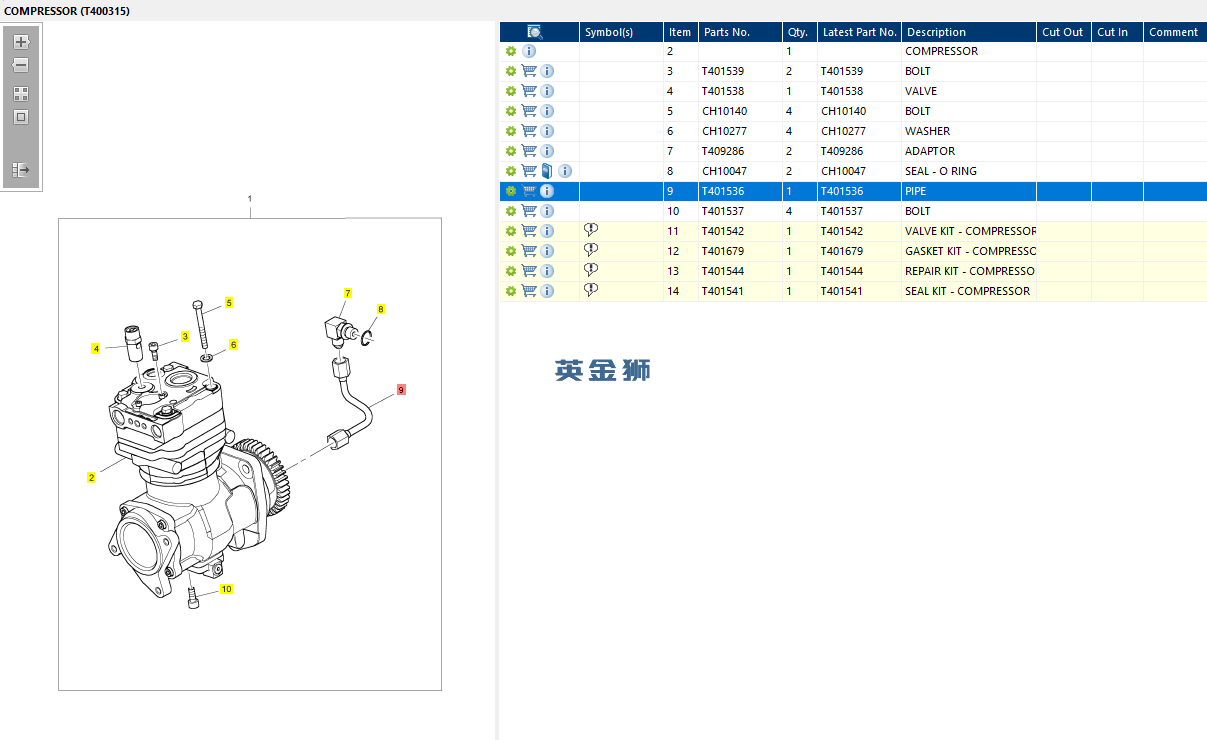Viewport: 1207px width, 740px height.
Task: Add WASHER CH10277 to cart
Action: 529,131
